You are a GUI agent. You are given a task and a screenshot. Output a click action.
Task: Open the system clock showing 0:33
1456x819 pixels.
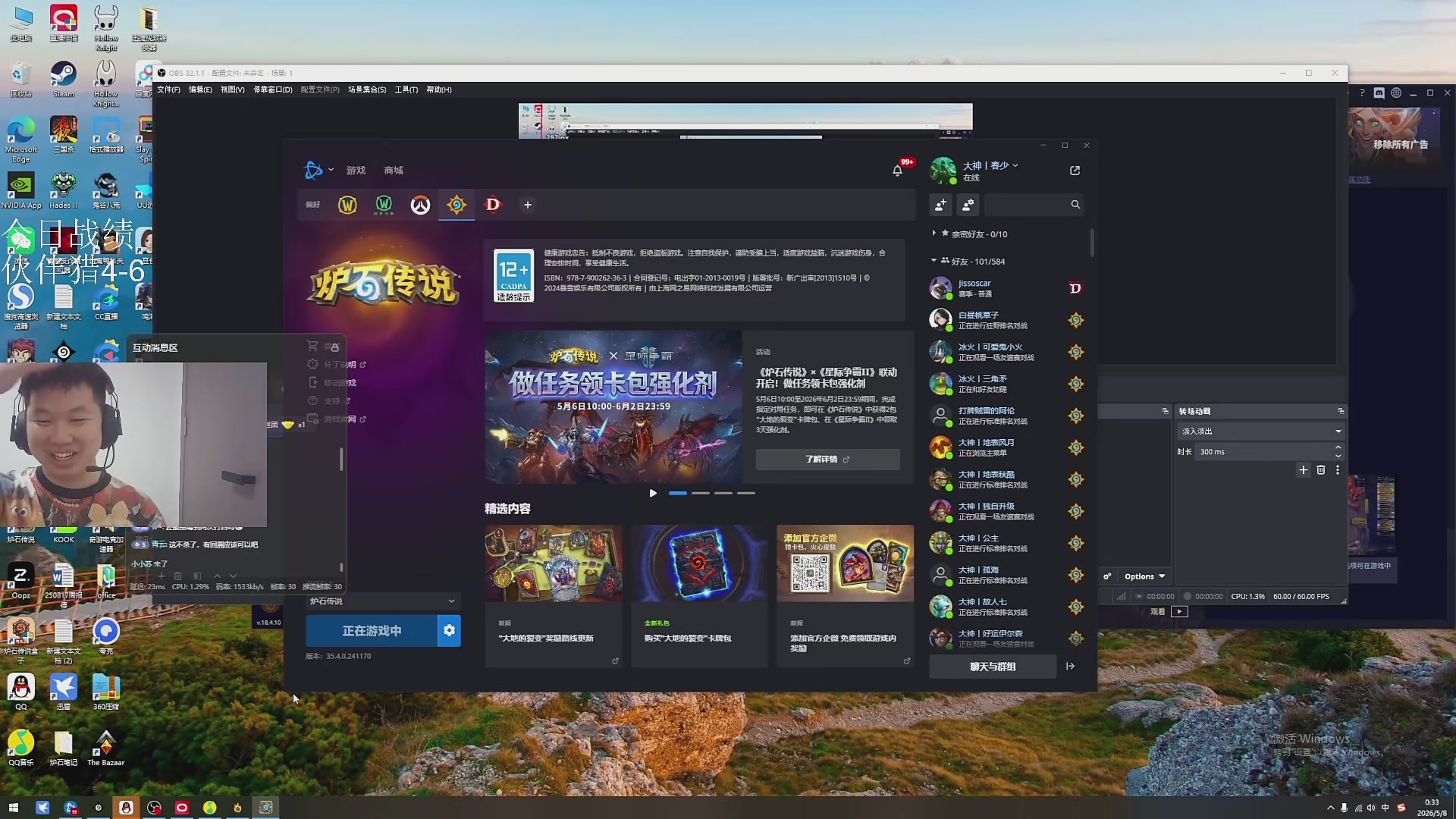[x=1432, y=808]
